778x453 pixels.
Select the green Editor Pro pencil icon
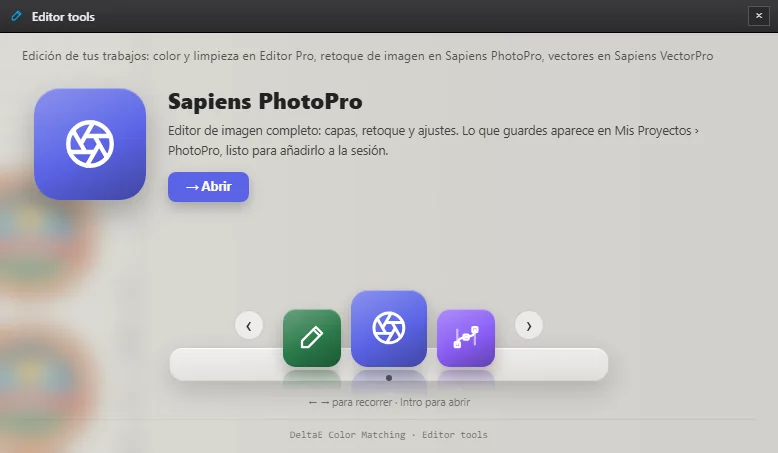pyautogui.click(x=312, y=338)
